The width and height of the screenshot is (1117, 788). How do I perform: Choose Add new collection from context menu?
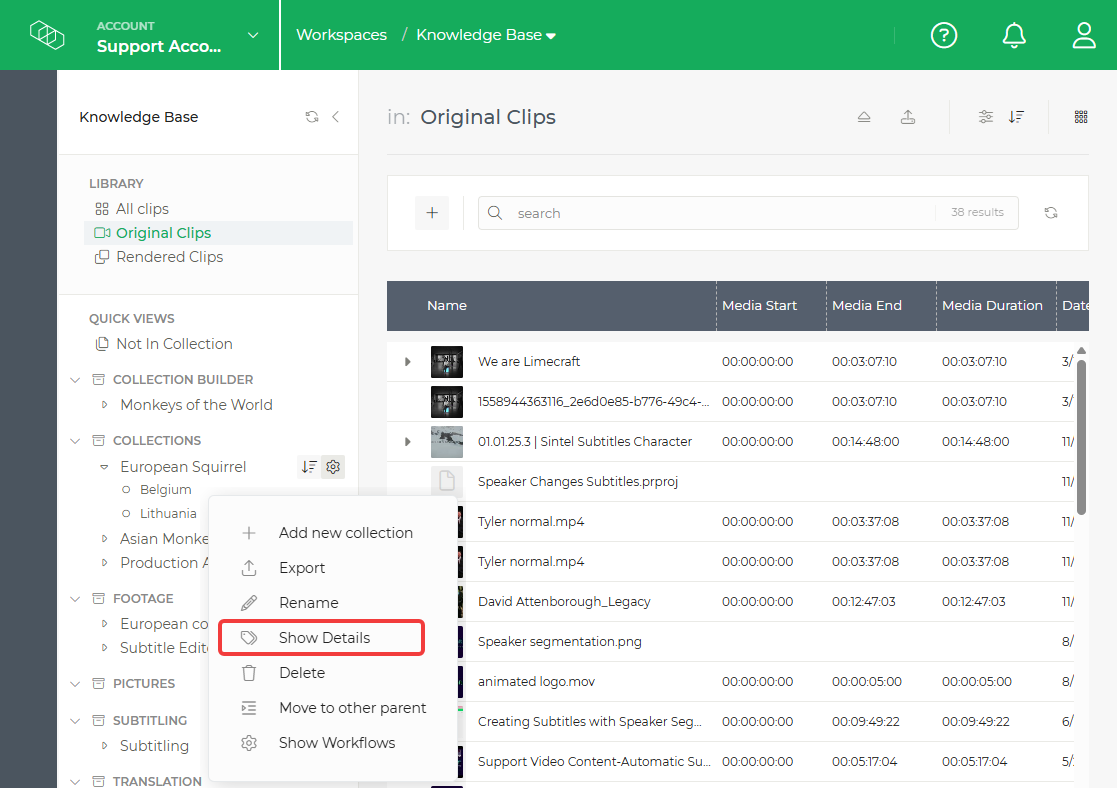pyautogui.click(x=332, y=533)
